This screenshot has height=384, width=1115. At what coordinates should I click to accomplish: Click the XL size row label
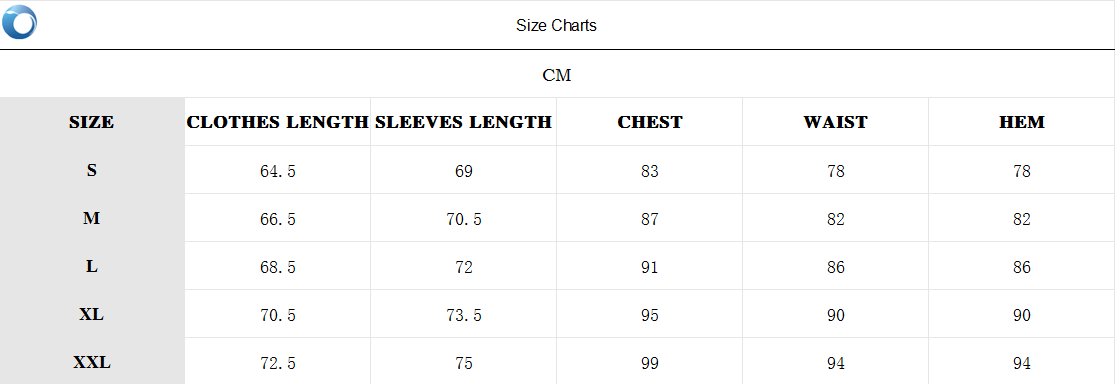(x=92, y=314)
